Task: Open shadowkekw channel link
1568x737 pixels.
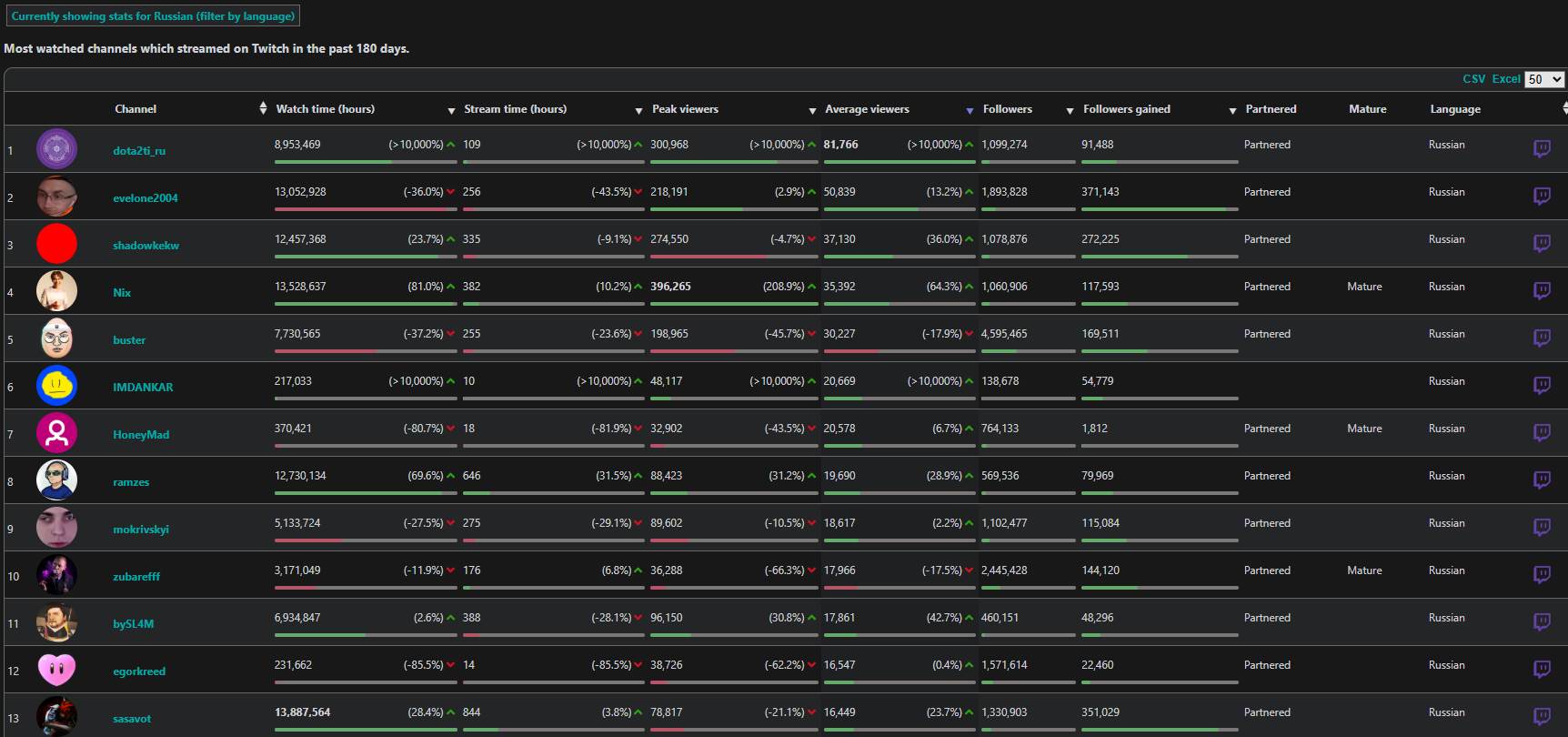Action: pyautogui.click(x=146, y=246)
